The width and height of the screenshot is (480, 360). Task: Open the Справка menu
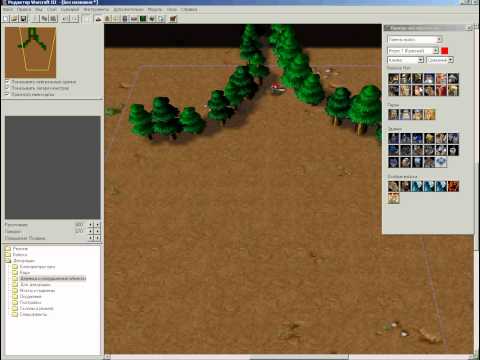coord(189,9)
